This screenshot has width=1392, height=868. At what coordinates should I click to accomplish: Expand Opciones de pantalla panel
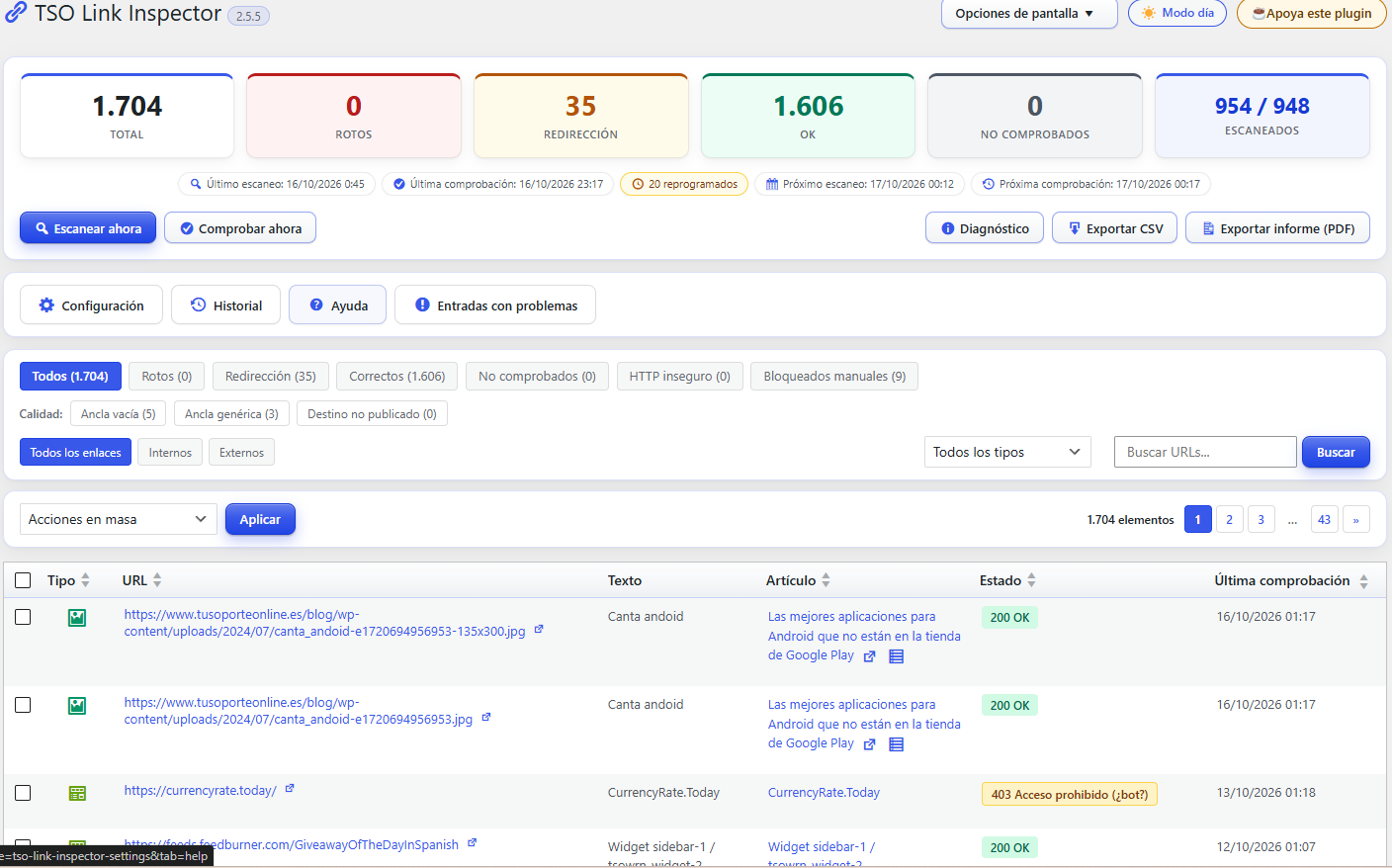click(1029, 14)
